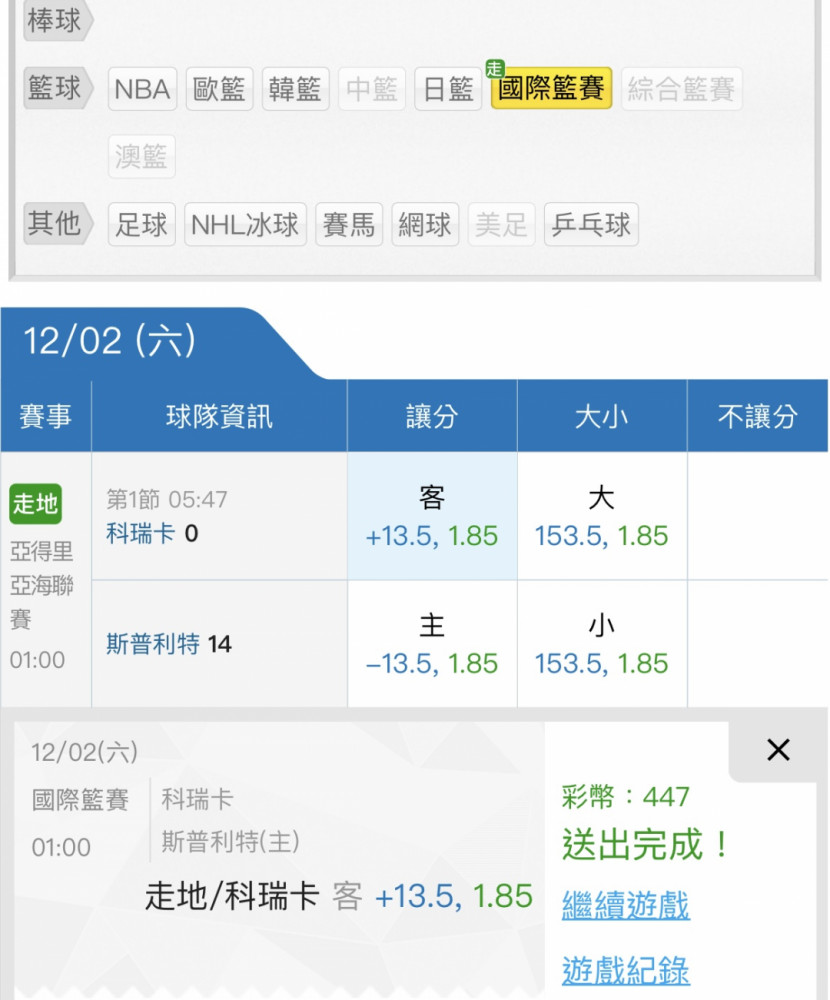Image resolution: width=830 pixels, height=1000 pixels.
Task: Click the 籃球 category label
Action: point(58,87)
